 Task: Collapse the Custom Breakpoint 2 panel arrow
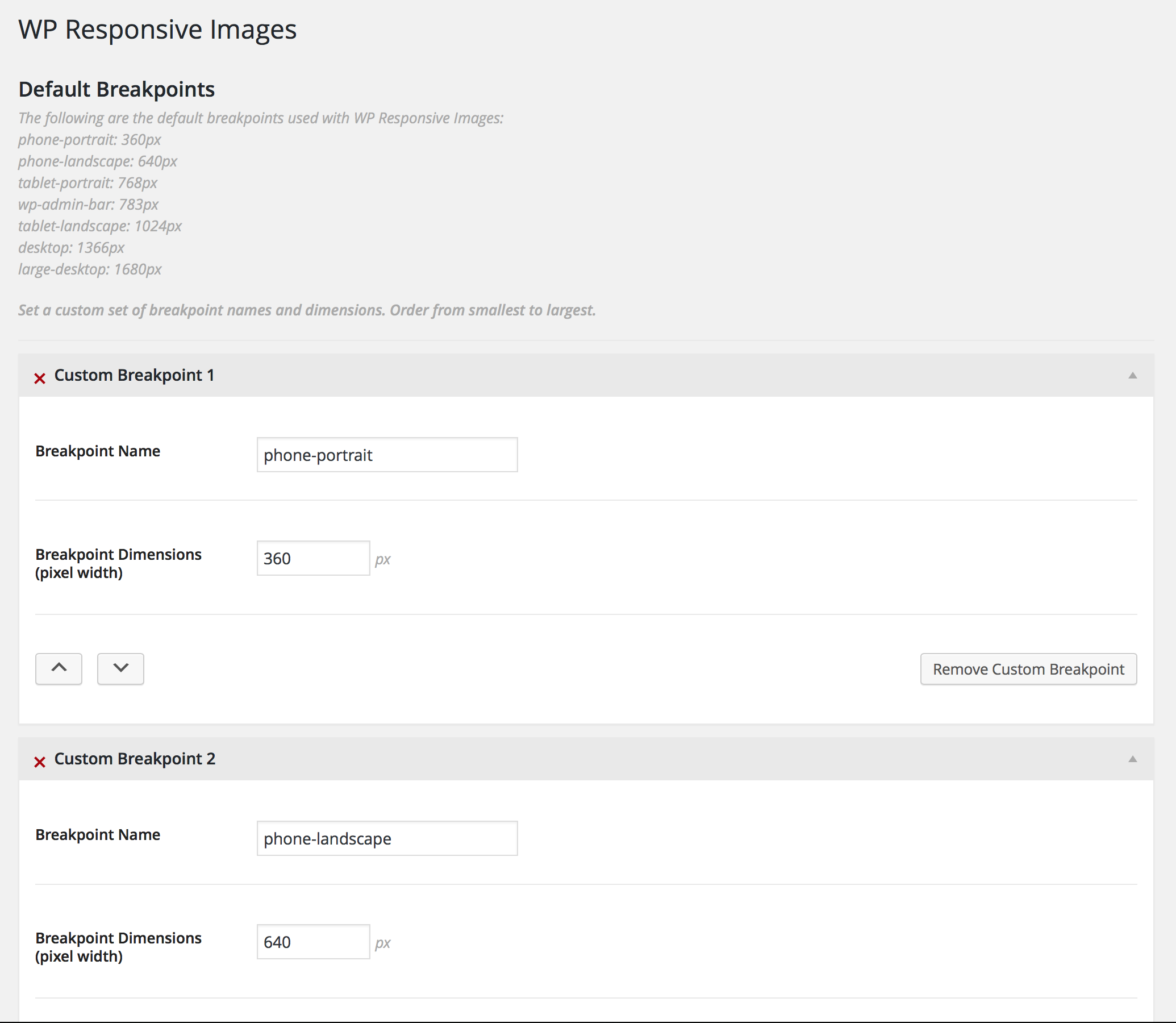(1133, 759)
